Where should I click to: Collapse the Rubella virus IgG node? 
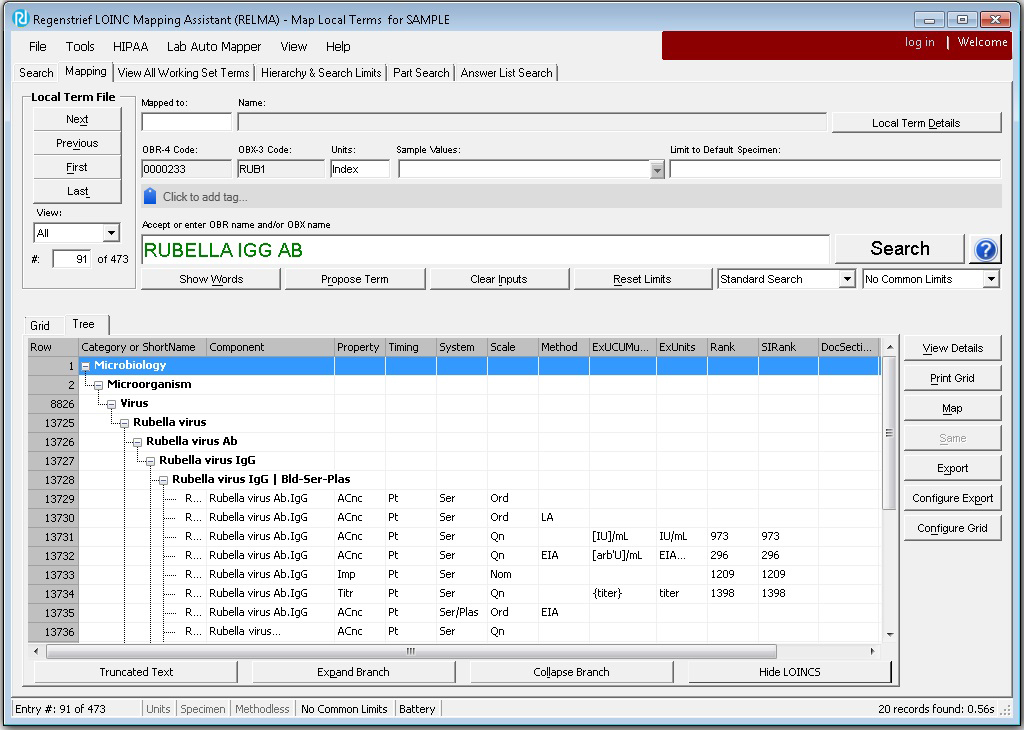151,461
